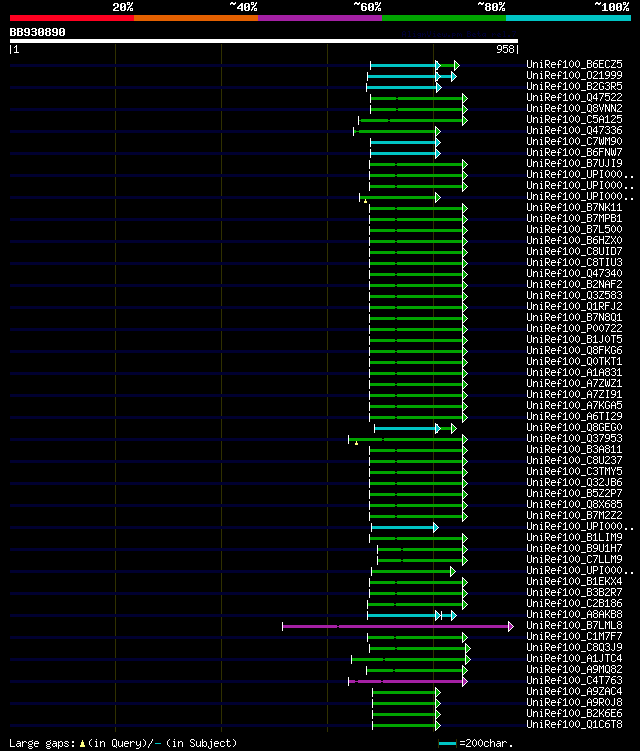640x751 pixels.
Task: Select the UniRef100_A1JTC4 label
Action: click(574, 659)
